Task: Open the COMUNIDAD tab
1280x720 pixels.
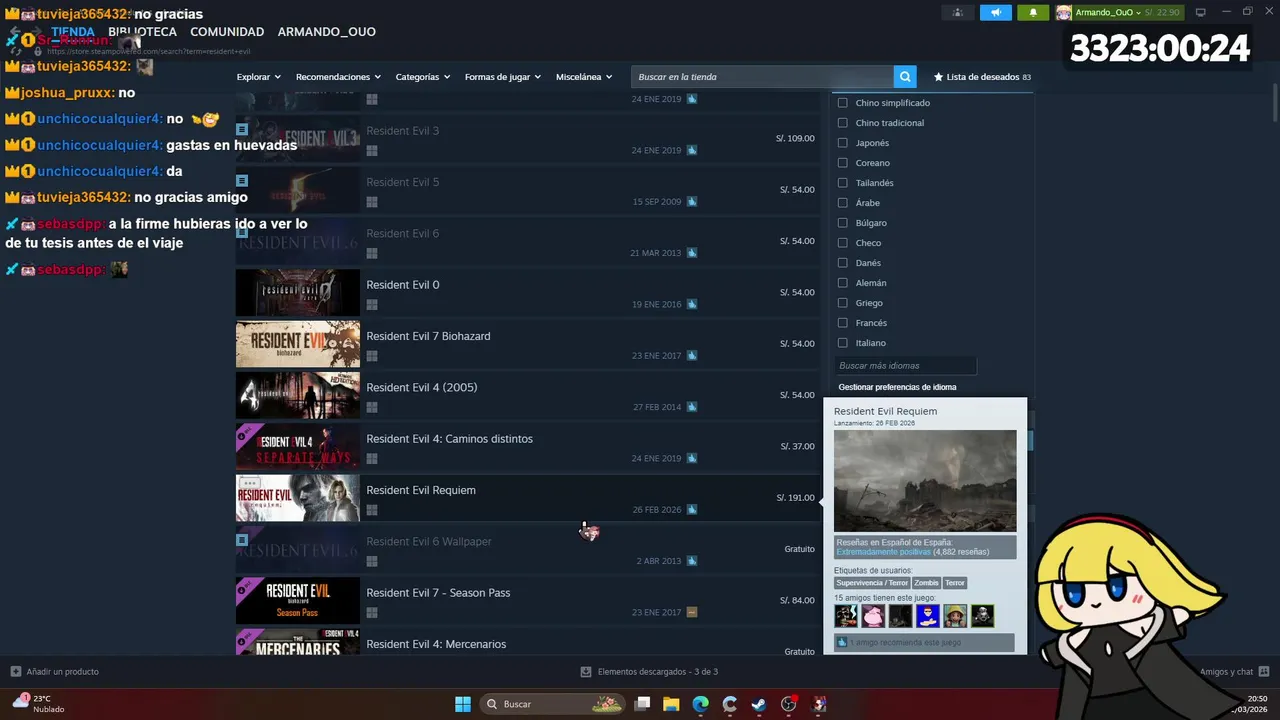Action: pyautogui.click(x=227, y=32)
